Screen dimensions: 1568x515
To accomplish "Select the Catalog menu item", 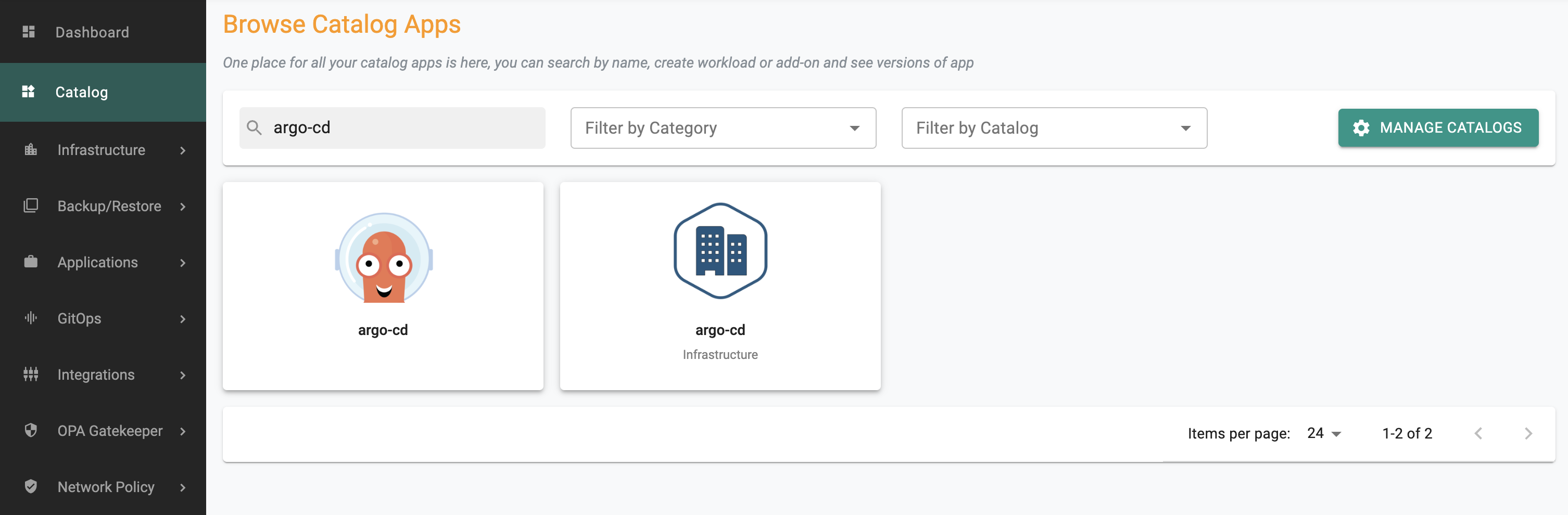I will pyautogui.click(x=103, y=92).
